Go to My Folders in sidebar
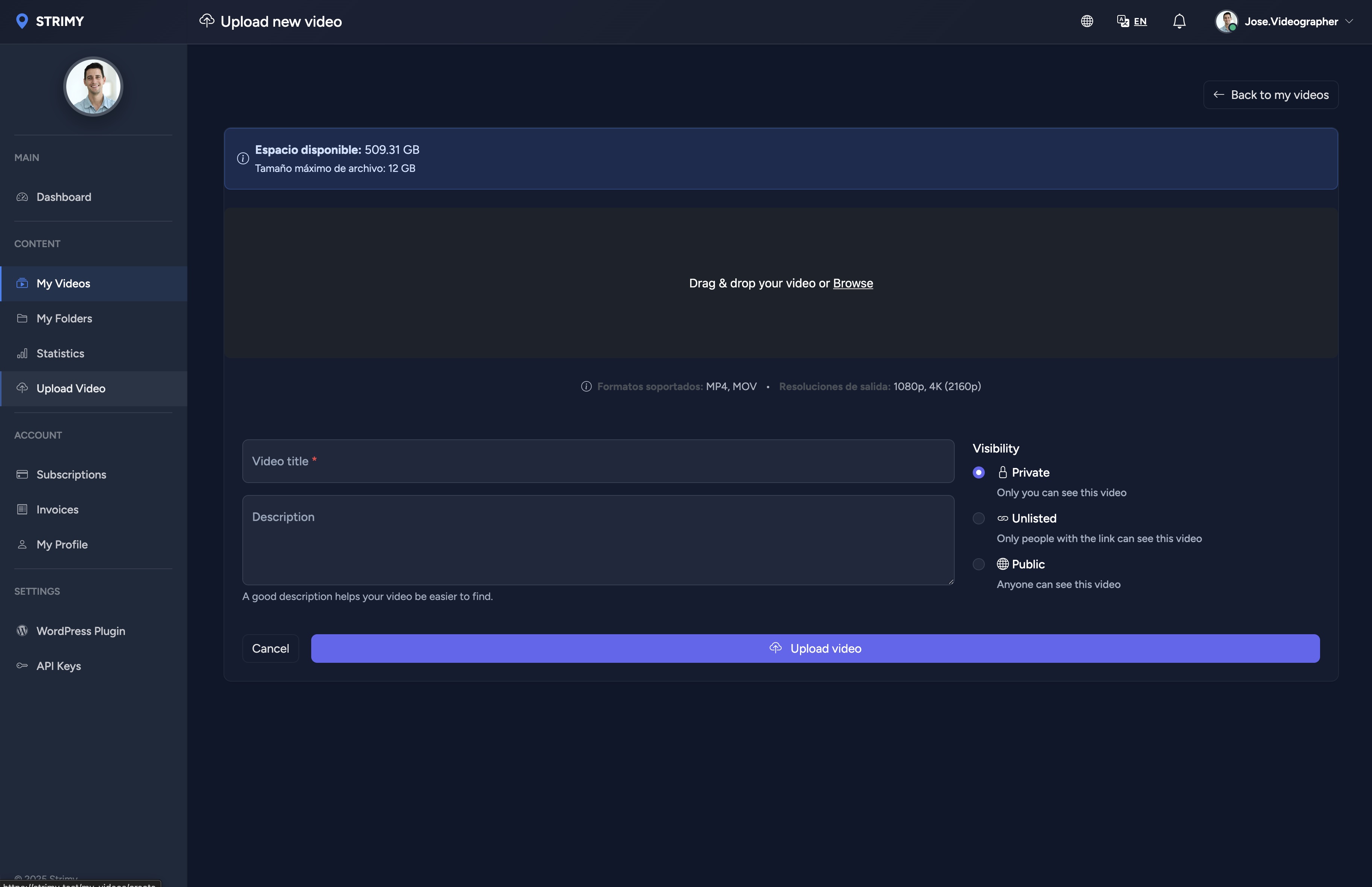1372x887 pixels. (x=64, y=319)
